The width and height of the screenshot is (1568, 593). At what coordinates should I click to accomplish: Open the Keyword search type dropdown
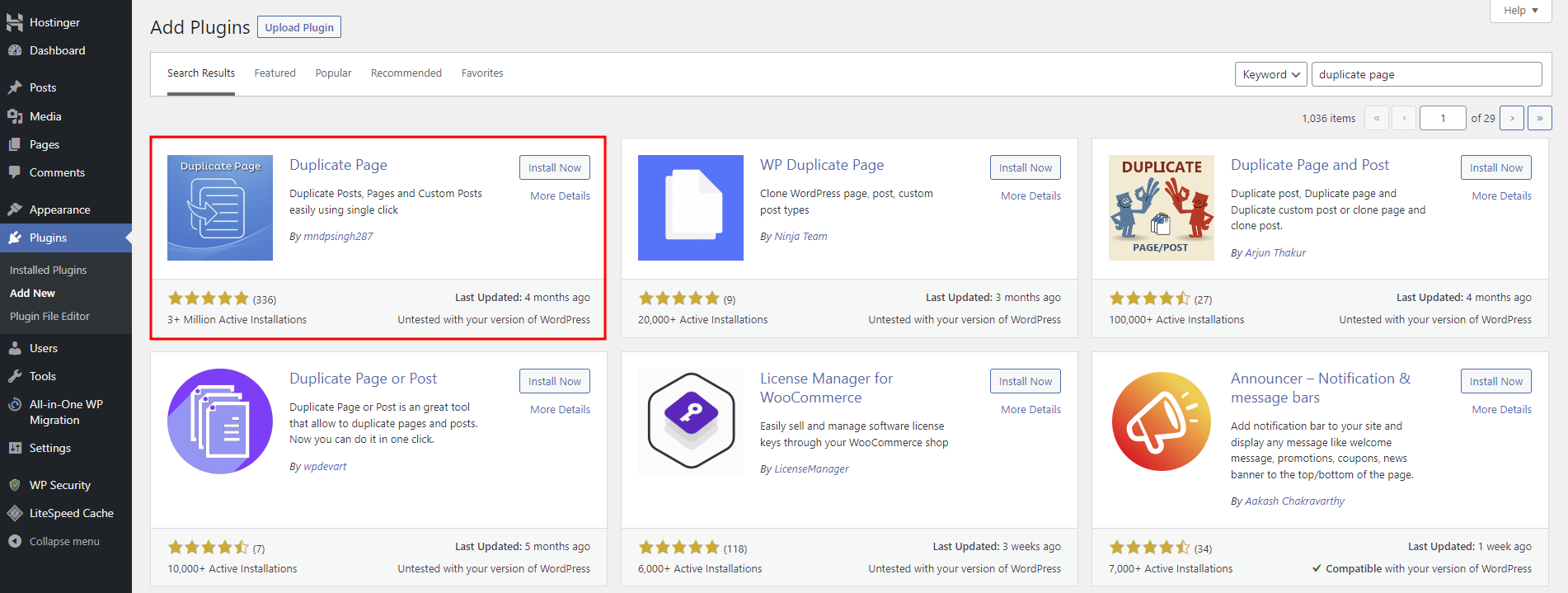click(1270, 74)
